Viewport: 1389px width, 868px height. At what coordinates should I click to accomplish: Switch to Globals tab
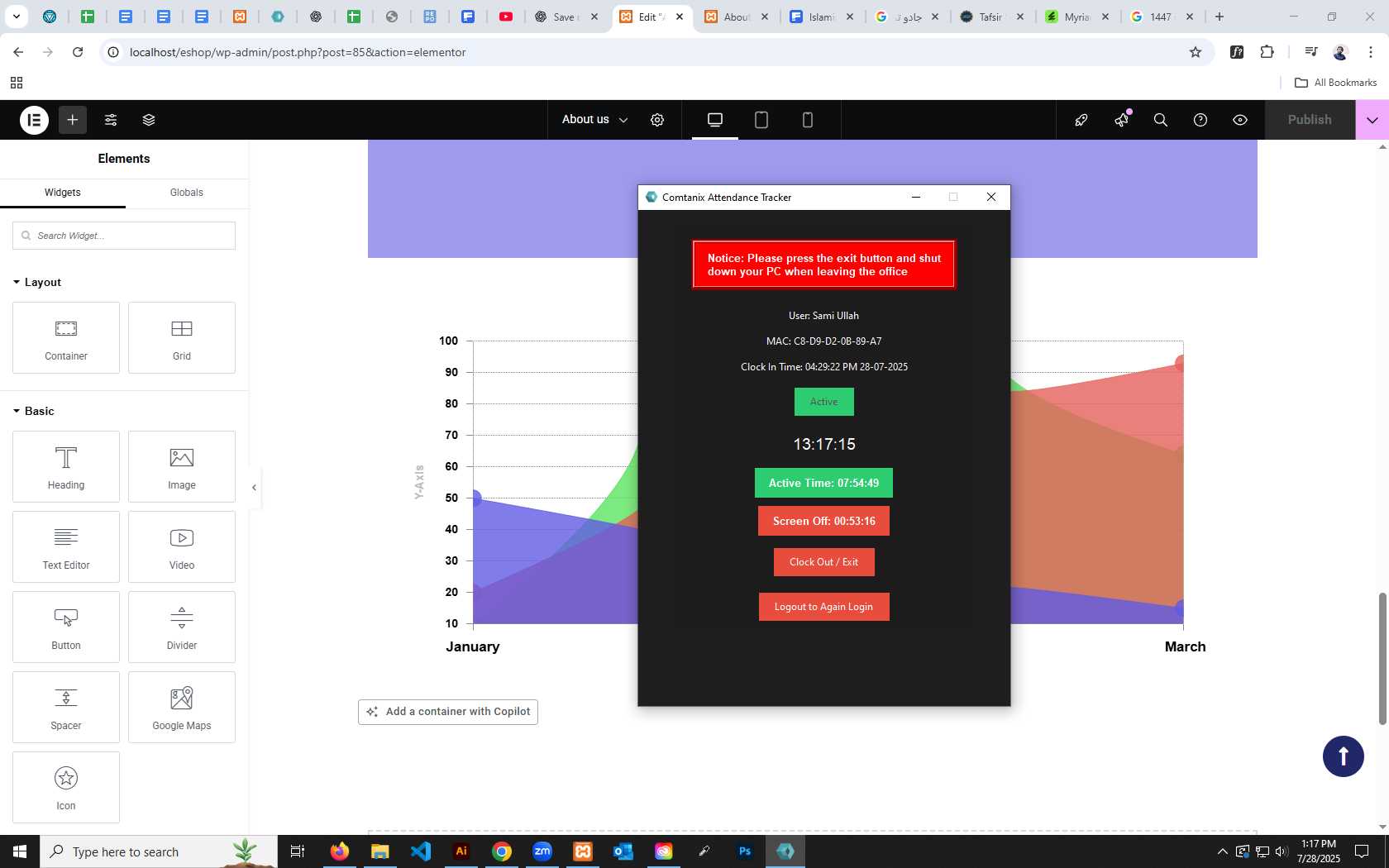click(187, 193)
